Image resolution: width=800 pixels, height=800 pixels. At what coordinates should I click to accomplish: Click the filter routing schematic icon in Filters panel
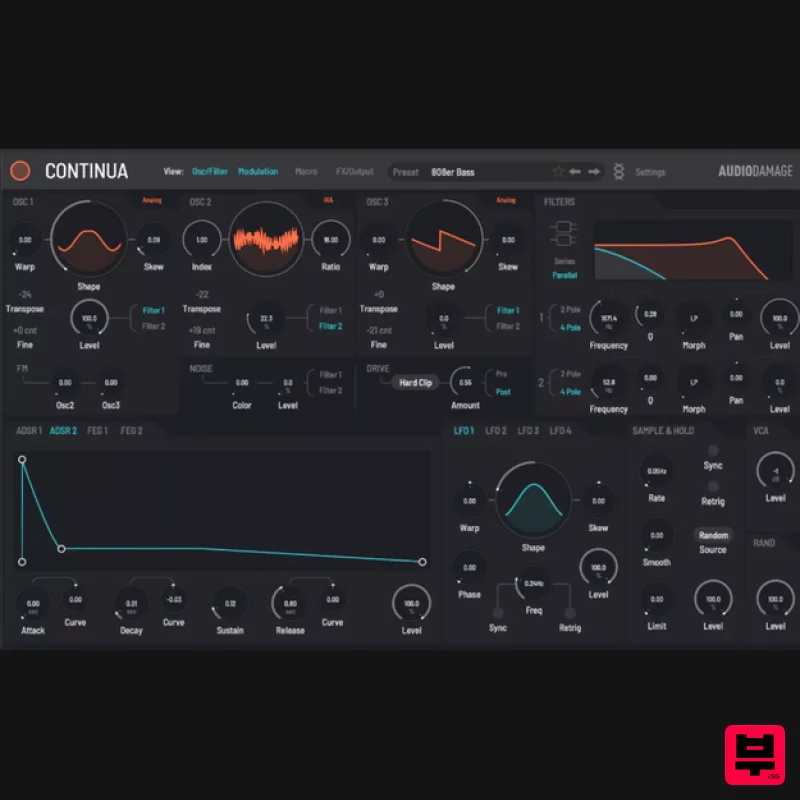(563, 232)
